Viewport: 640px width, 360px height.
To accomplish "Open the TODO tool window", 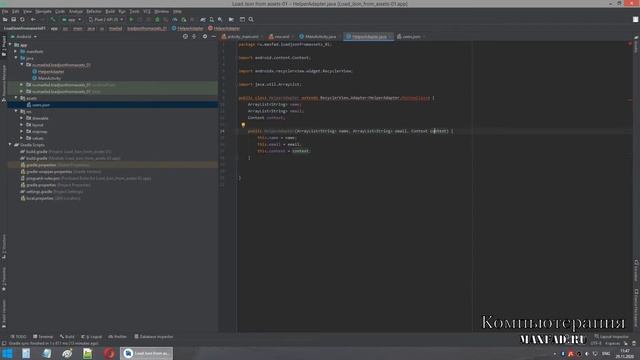I will pos(18,337).
